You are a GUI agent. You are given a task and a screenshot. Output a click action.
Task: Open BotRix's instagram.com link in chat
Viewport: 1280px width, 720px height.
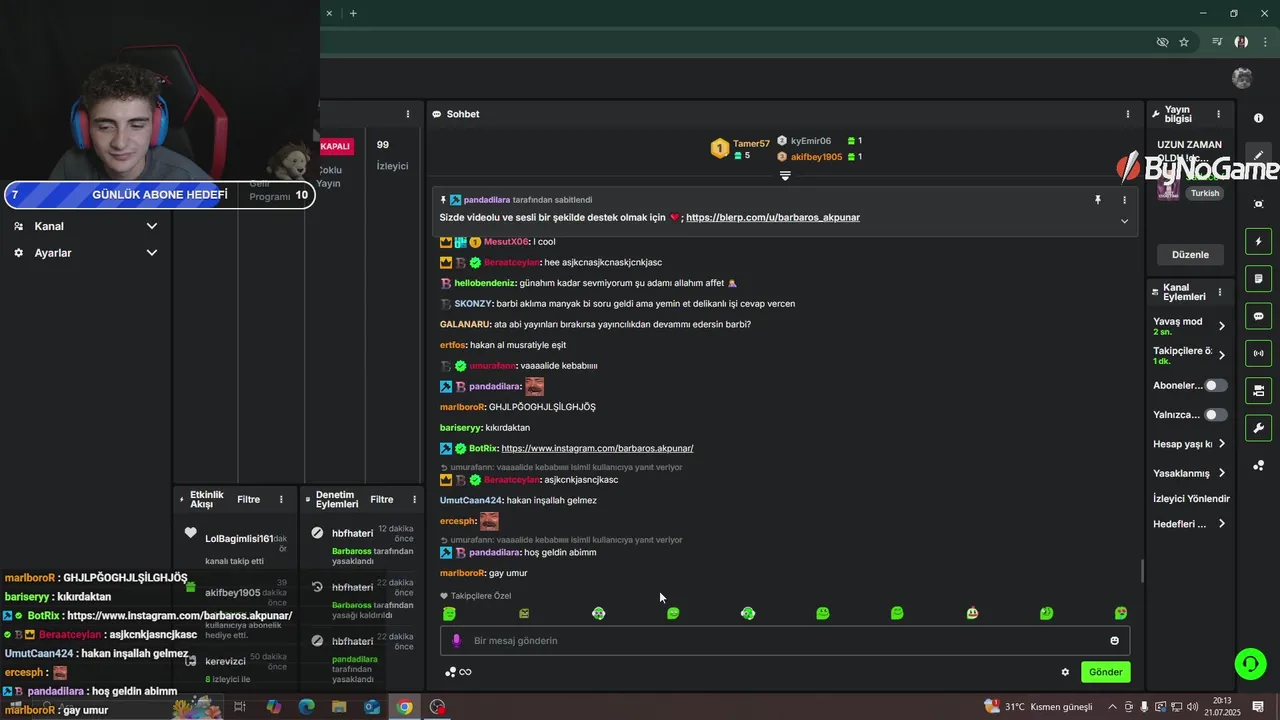coord(597,448)
